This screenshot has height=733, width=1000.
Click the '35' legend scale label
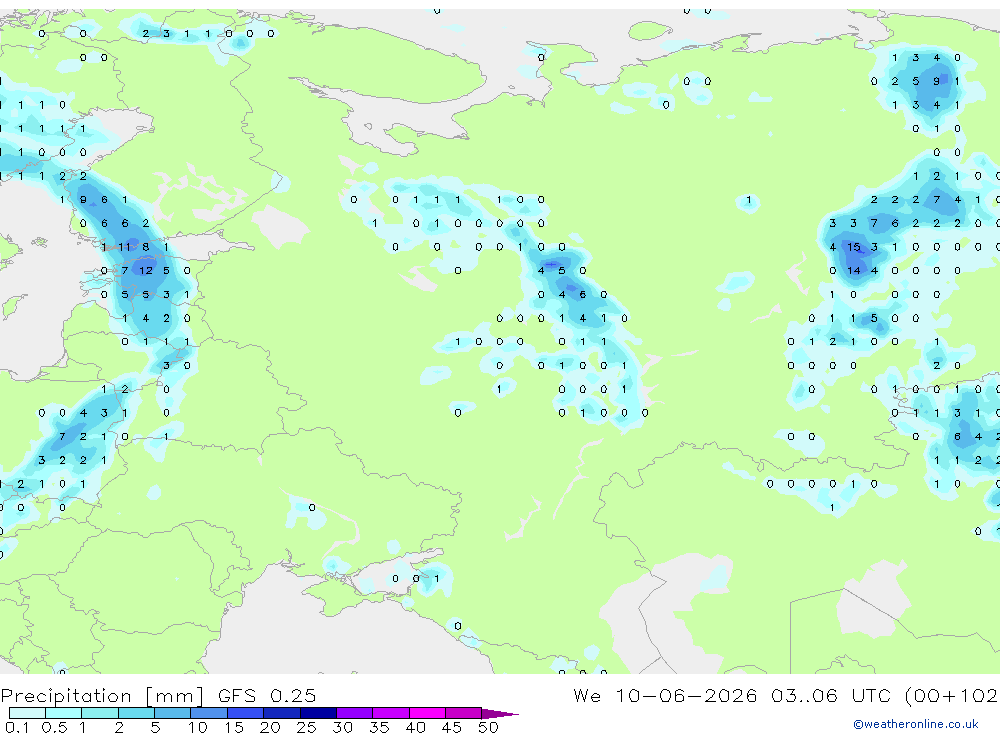pos(379,727)
